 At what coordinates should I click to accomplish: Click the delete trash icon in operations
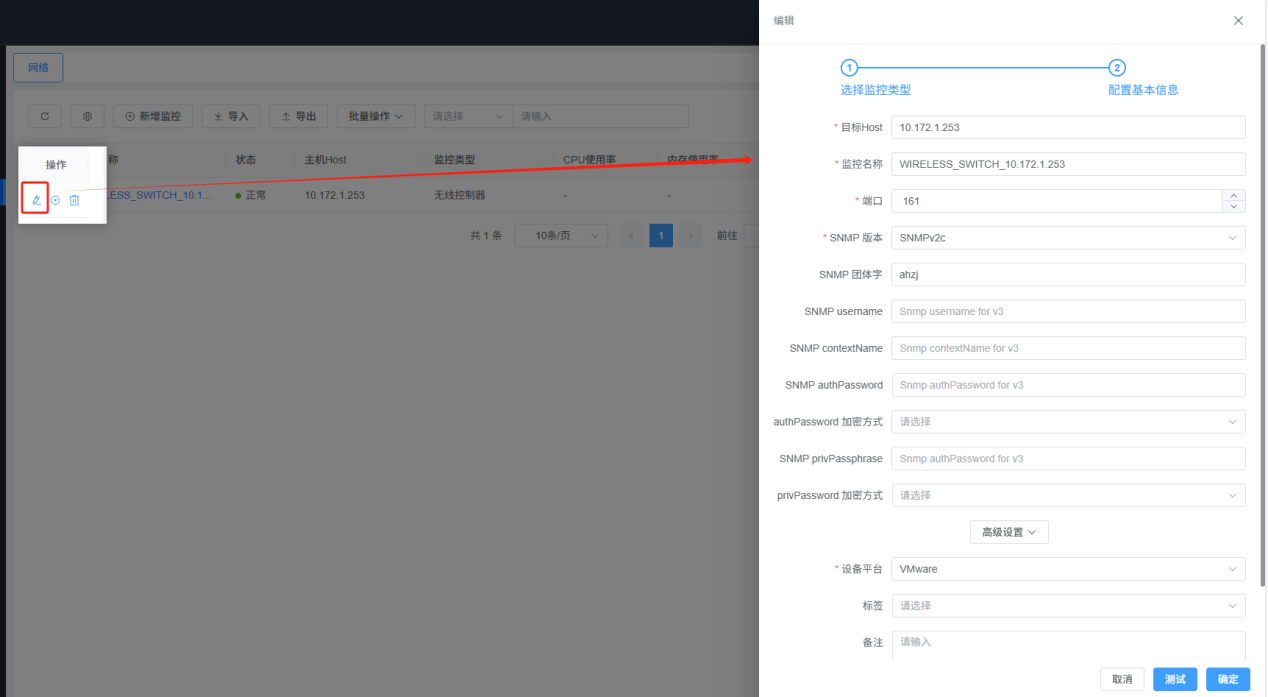74,200
